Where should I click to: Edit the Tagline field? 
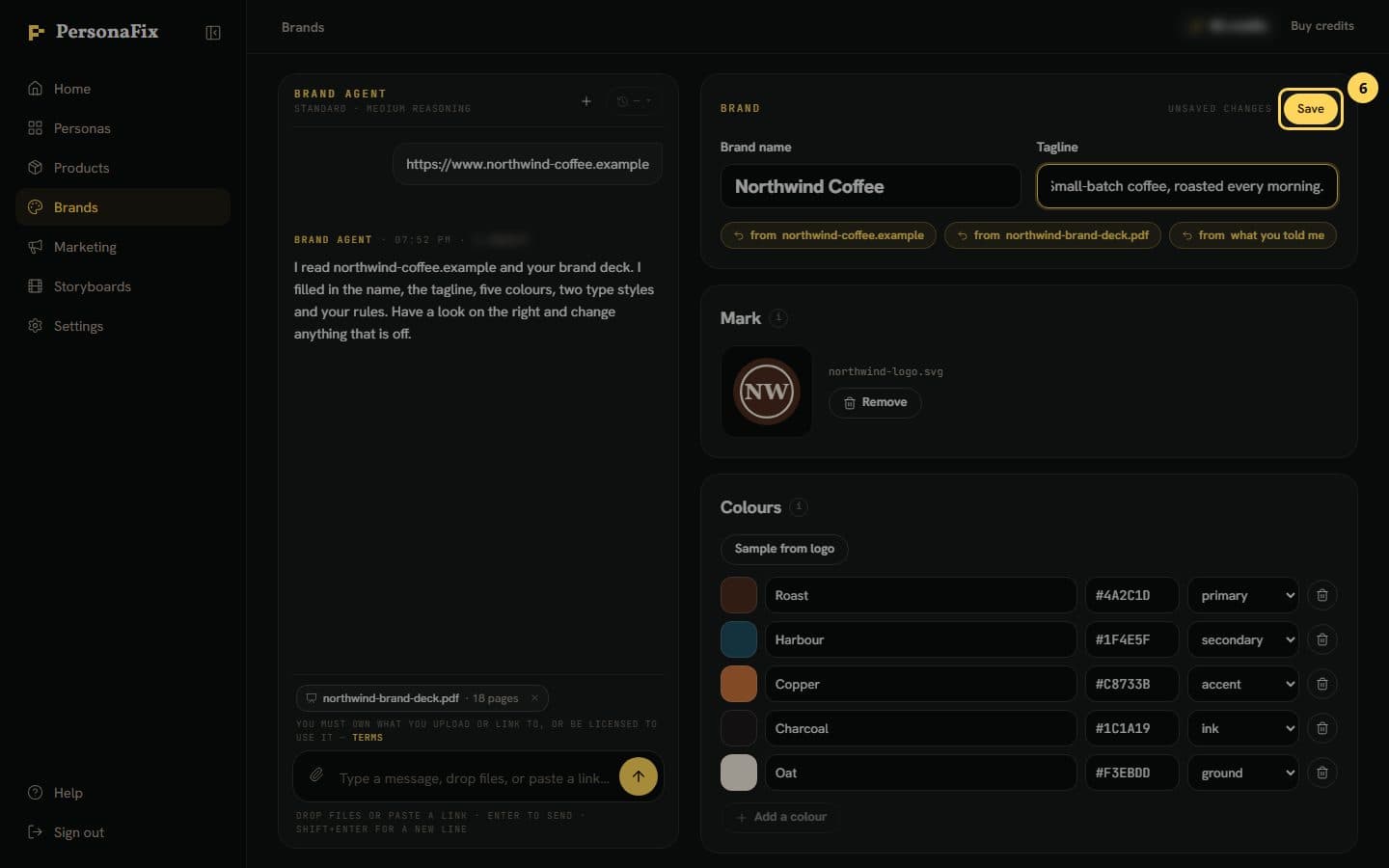(x=1186, y=186)
